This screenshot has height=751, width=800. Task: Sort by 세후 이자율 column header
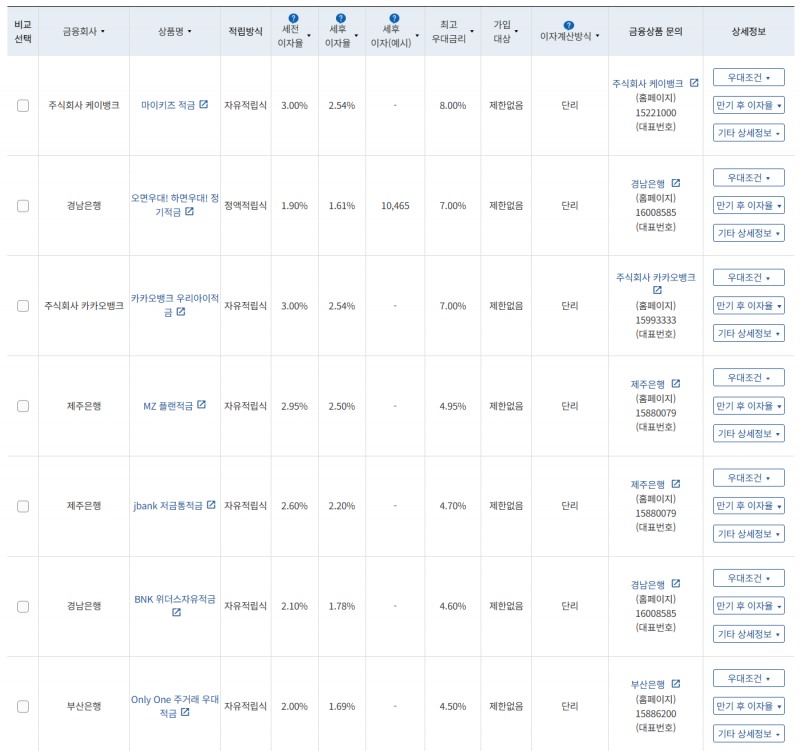[341, 36]
